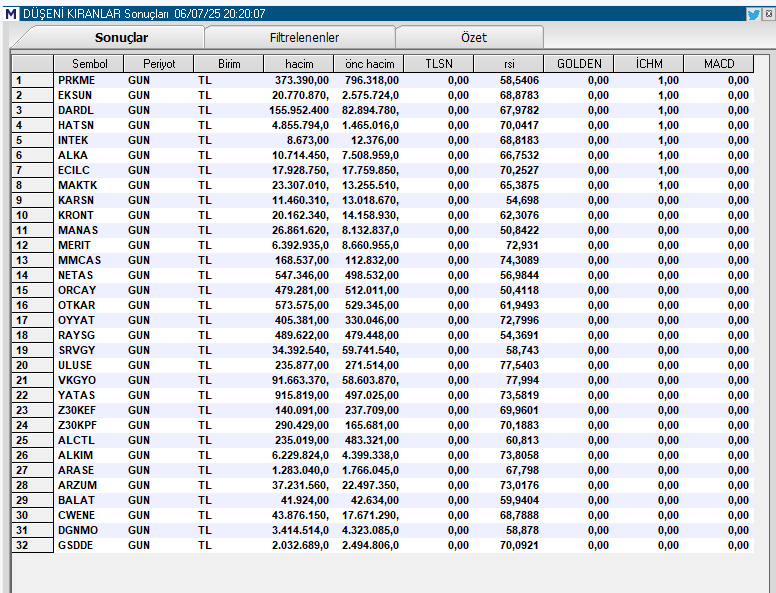
Task: Open the Özet tab
Action: pyautogui.click(x=474, y=38)
